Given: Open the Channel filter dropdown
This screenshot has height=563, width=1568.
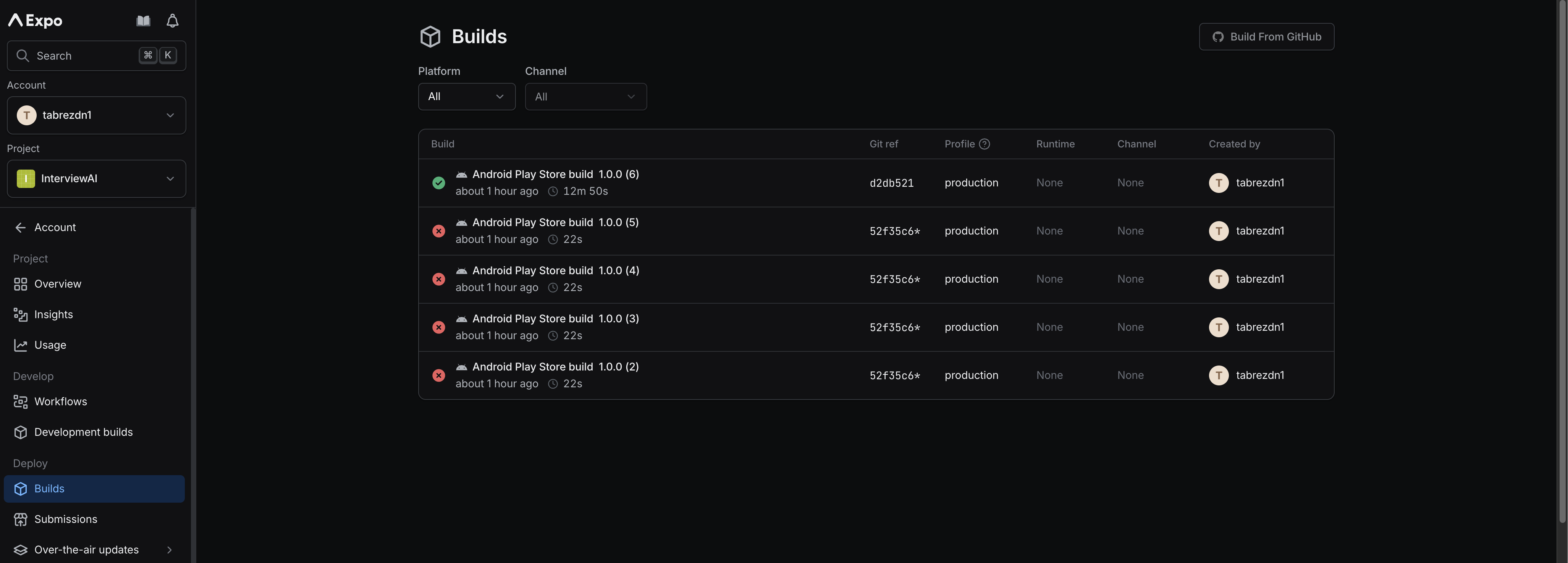Looking at the screenshot, I should [585, 96].
